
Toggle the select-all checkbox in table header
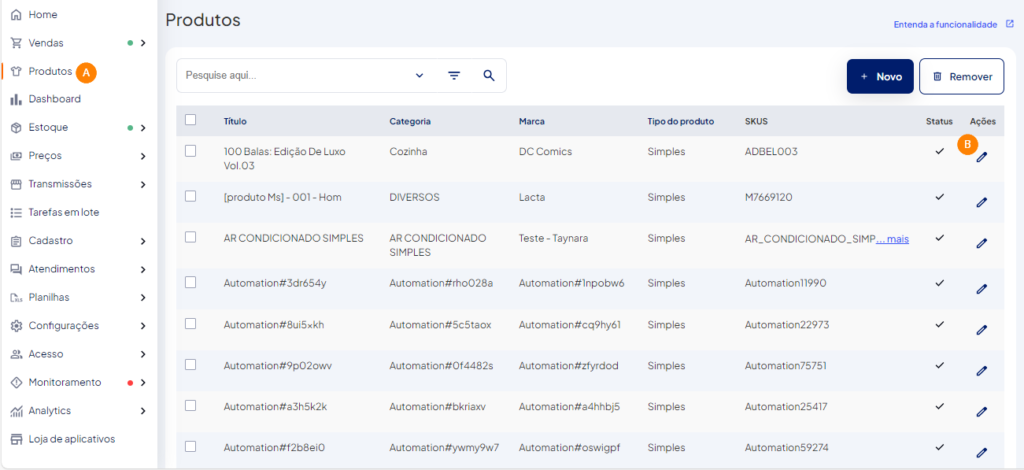click(x=191, y=119)
